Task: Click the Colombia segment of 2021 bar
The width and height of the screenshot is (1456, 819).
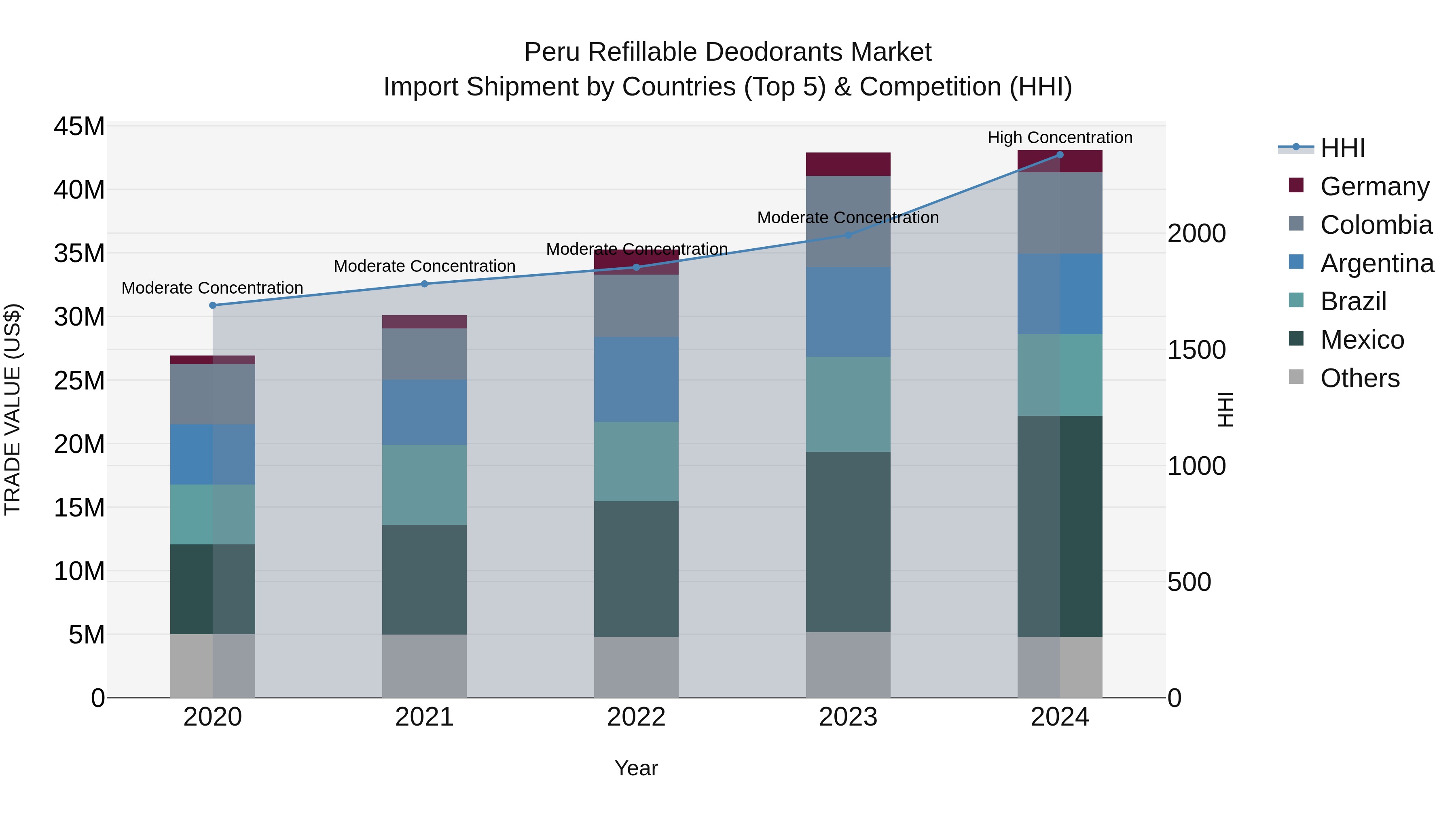Action: click(425, 354)
